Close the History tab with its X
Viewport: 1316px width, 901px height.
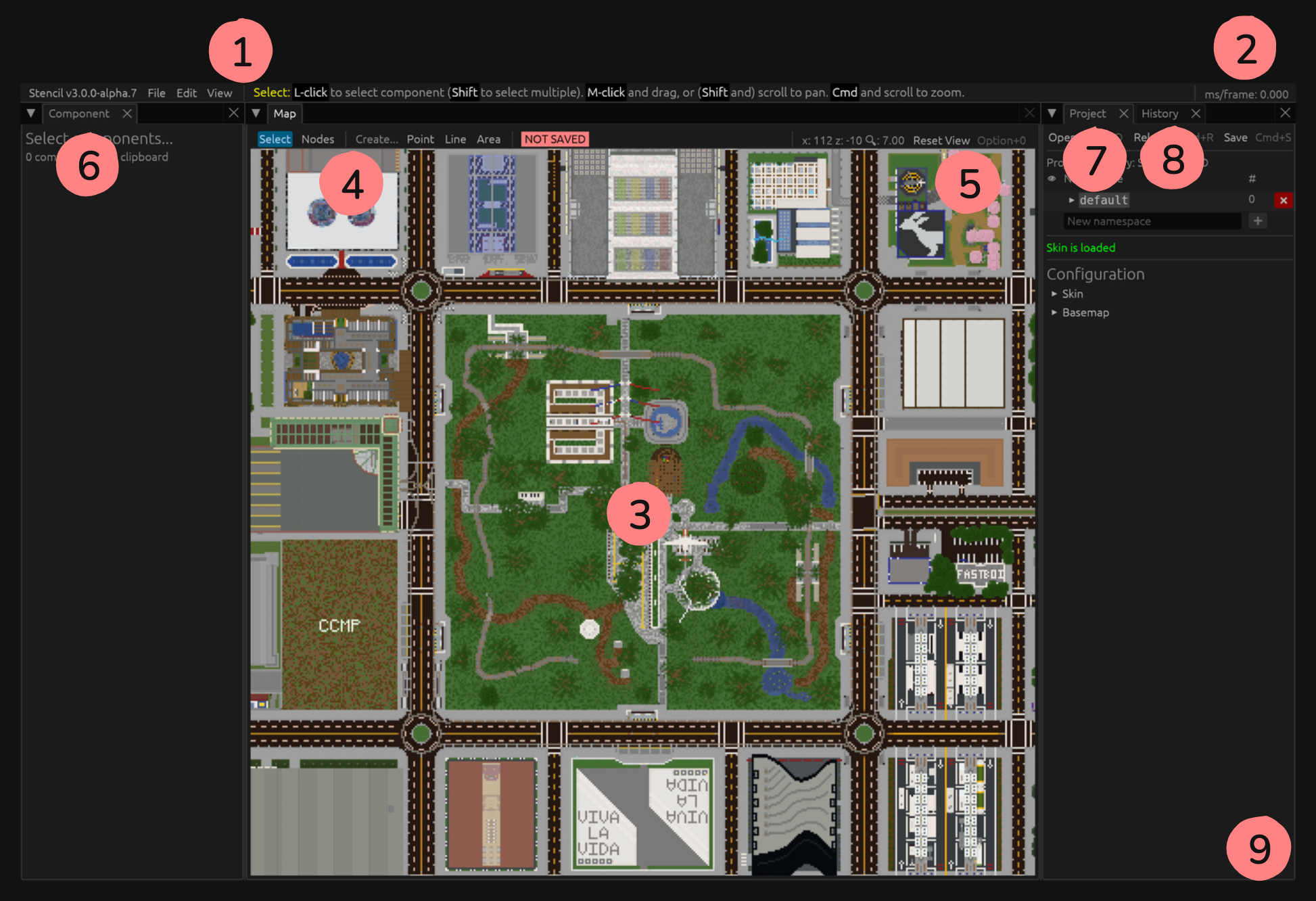point(1196,114)
